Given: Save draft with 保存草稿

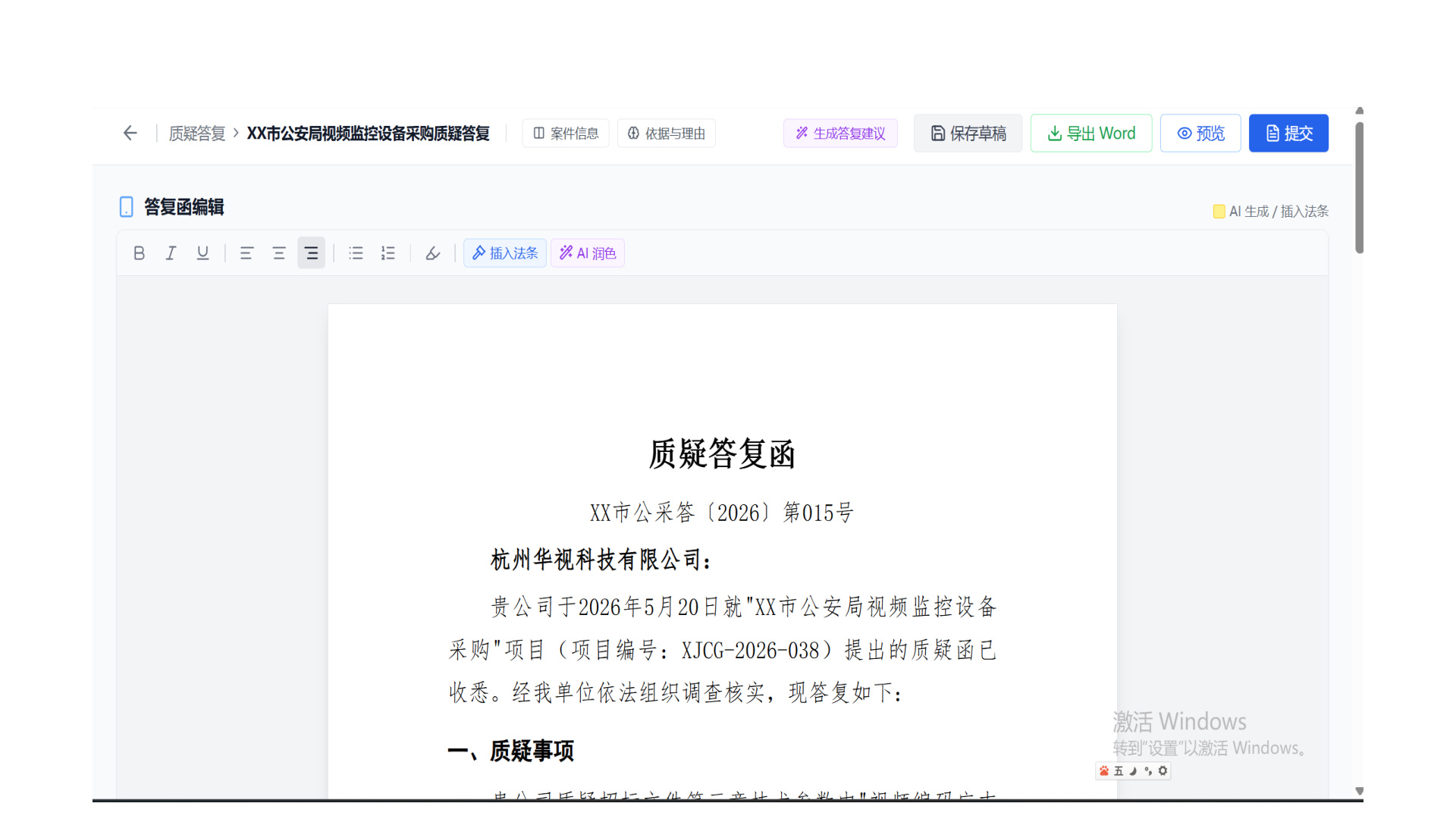Looking at the screenshot, I should 968,133.
